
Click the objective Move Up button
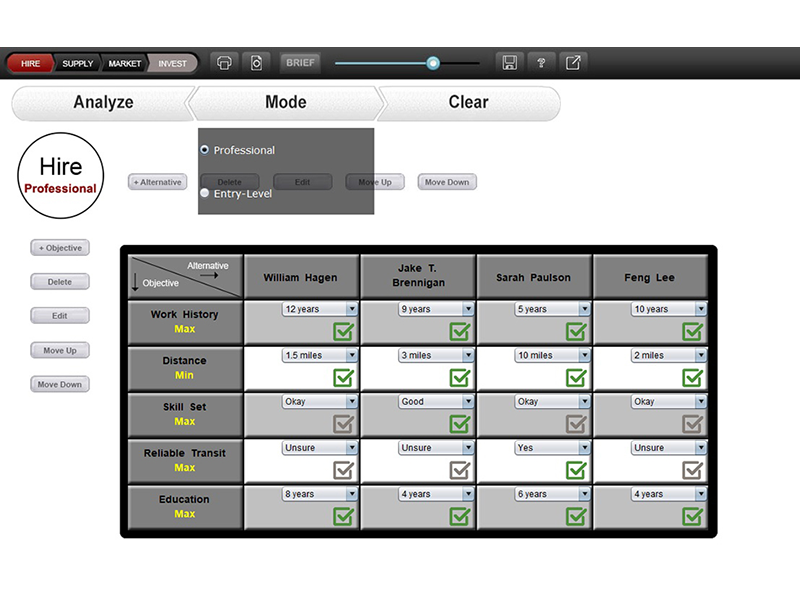(60, 351)
